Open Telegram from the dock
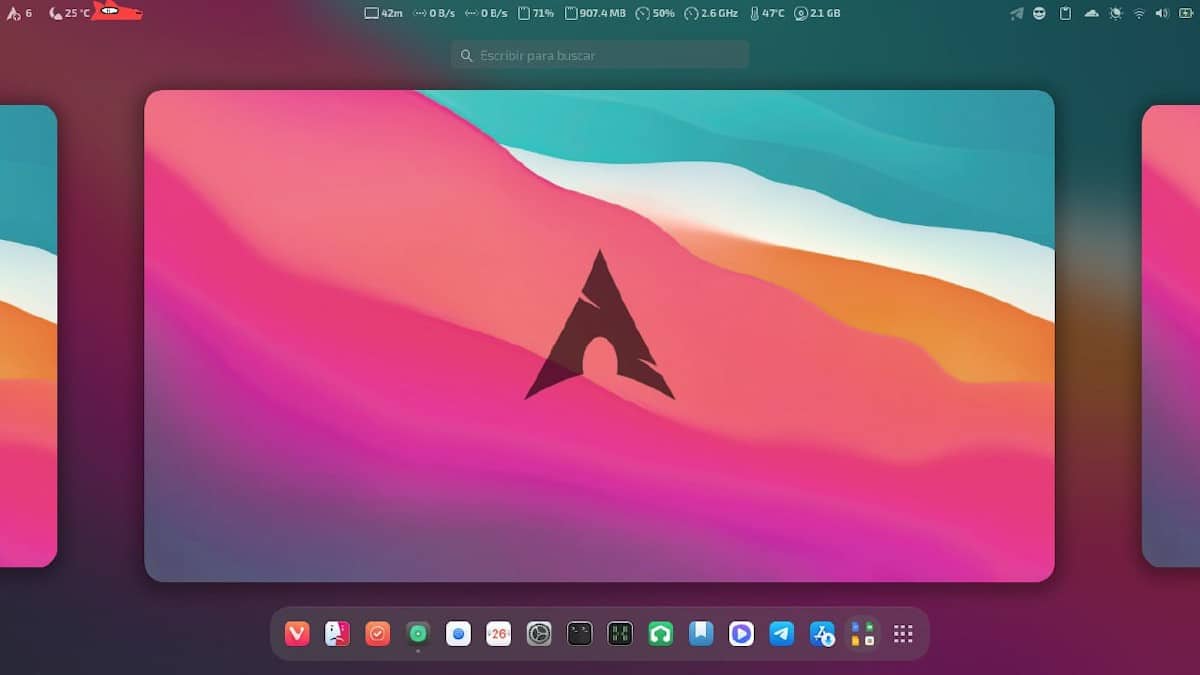1200x675 pixels. [782, 633]
